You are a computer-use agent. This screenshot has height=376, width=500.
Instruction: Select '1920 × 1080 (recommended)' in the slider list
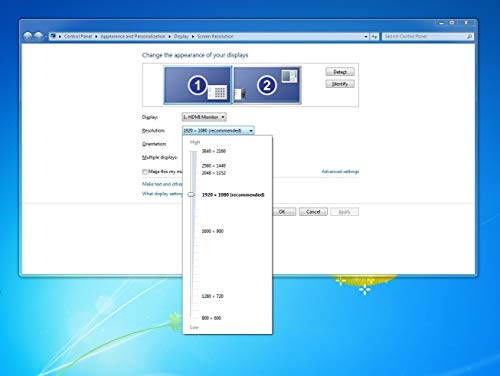(x=233, y=195)
